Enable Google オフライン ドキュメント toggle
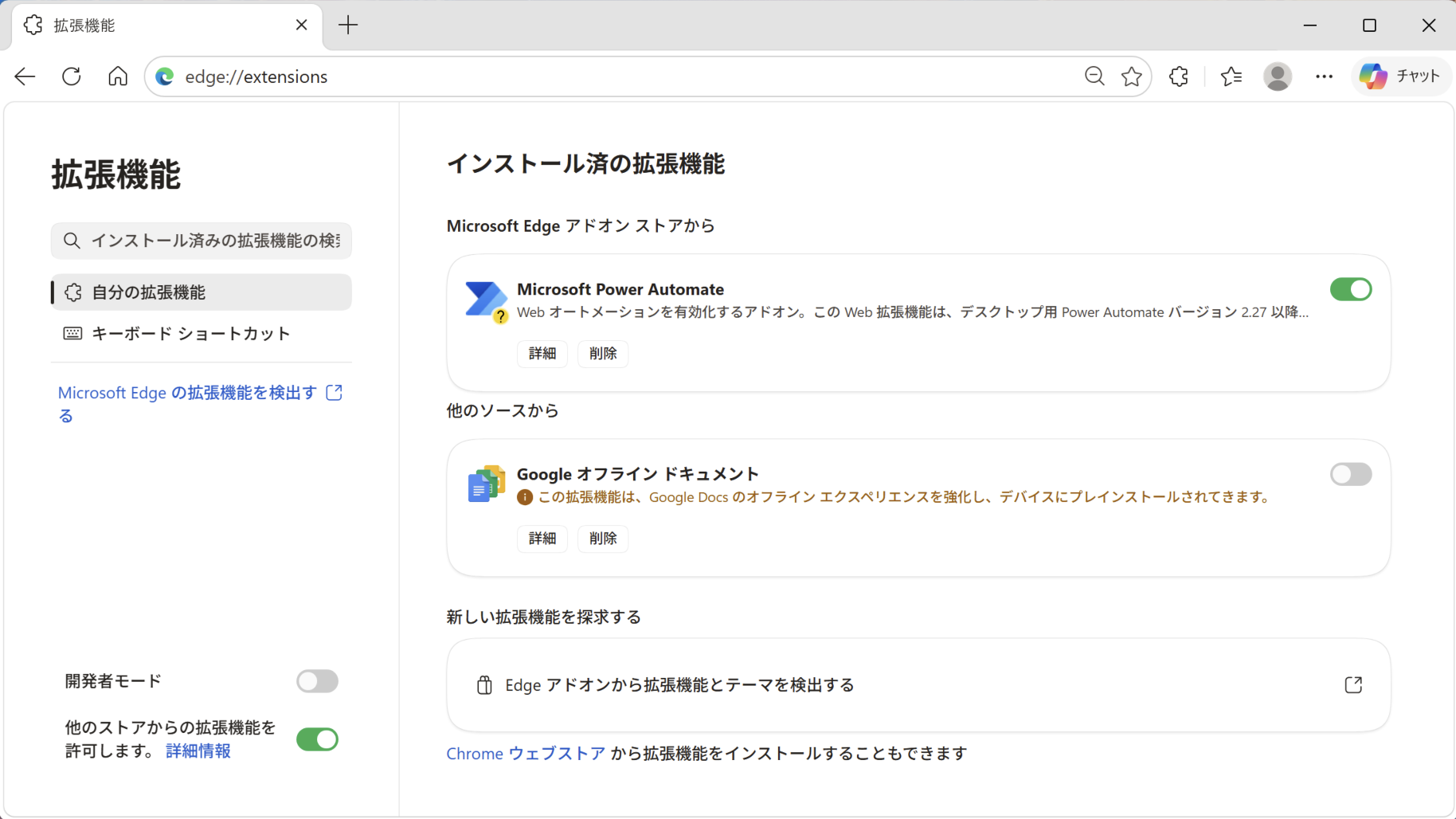The height and width of the screenshot is (819, 1456). (x=1351, y=474)
